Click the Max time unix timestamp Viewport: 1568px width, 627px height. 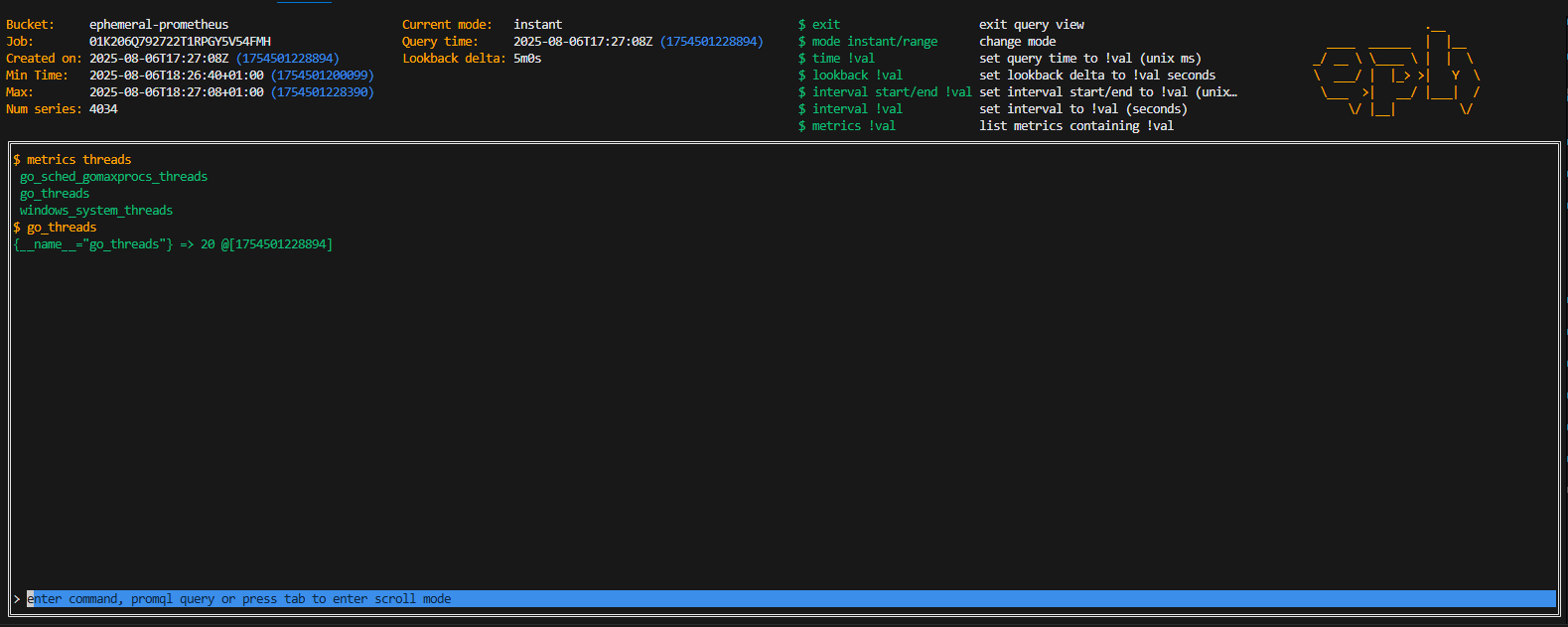324,92
